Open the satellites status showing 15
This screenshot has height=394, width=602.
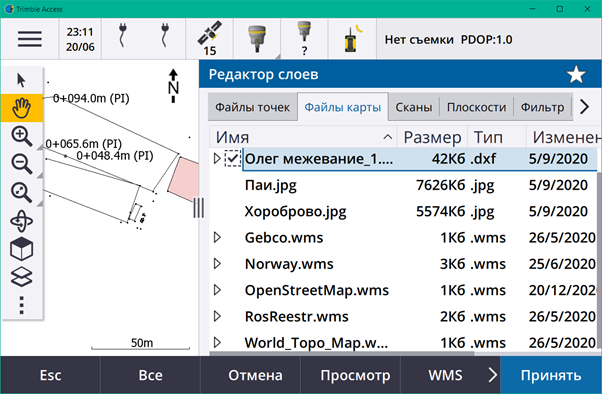(x=210, y=39)
